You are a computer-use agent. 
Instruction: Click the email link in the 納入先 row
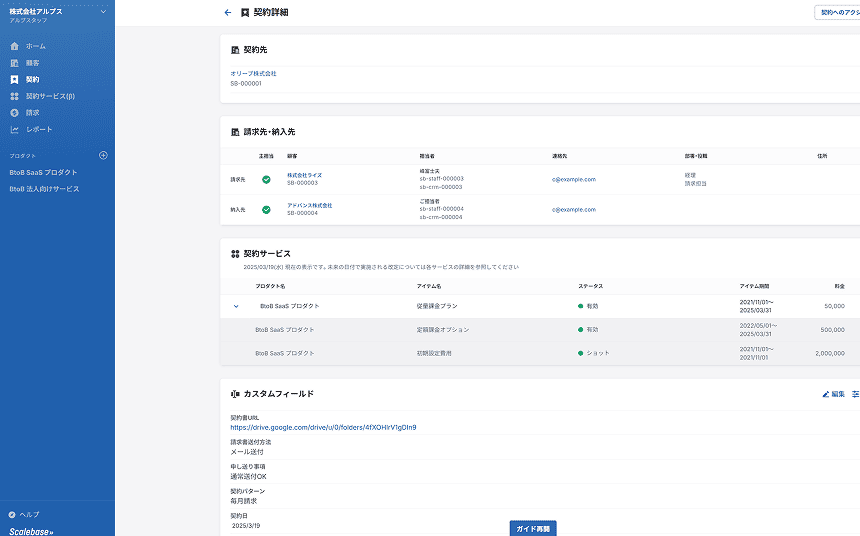tap(574, 210)
